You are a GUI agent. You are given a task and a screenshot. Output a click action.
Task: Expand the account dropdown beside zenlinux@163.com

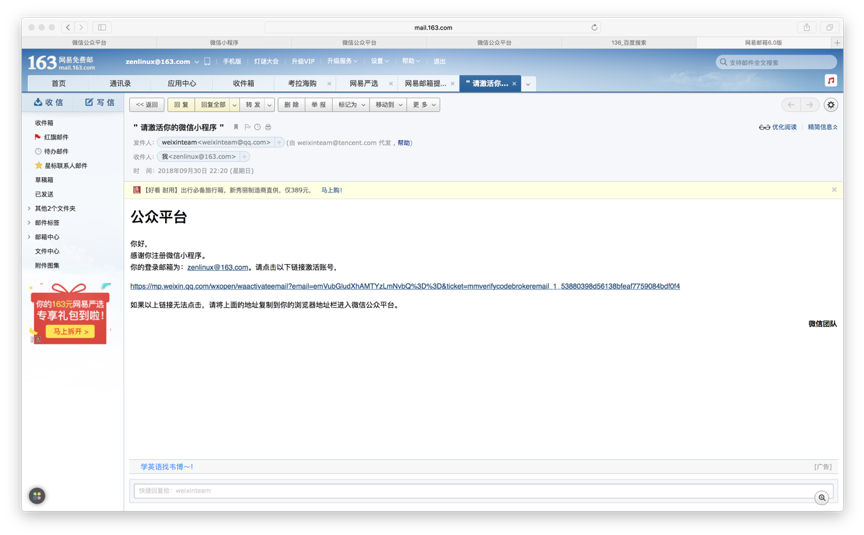(196, 62)
